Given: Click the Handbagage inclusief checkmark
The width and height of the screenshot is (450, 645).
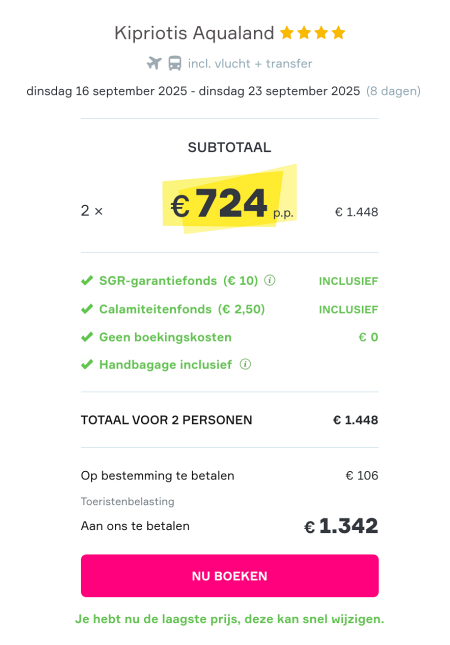Looking at the screenshot, I should (87, 364).
